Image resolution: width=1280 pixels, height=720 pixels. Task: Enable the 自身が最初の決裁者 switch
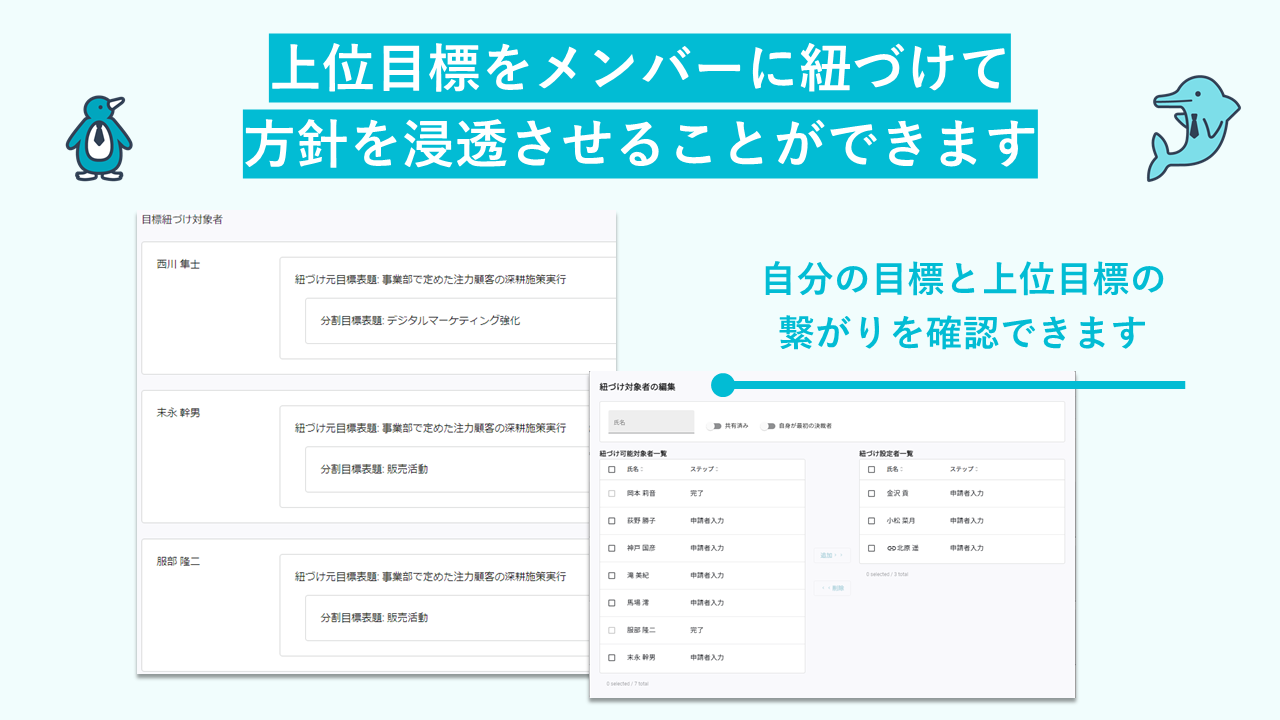click(768, 426)
